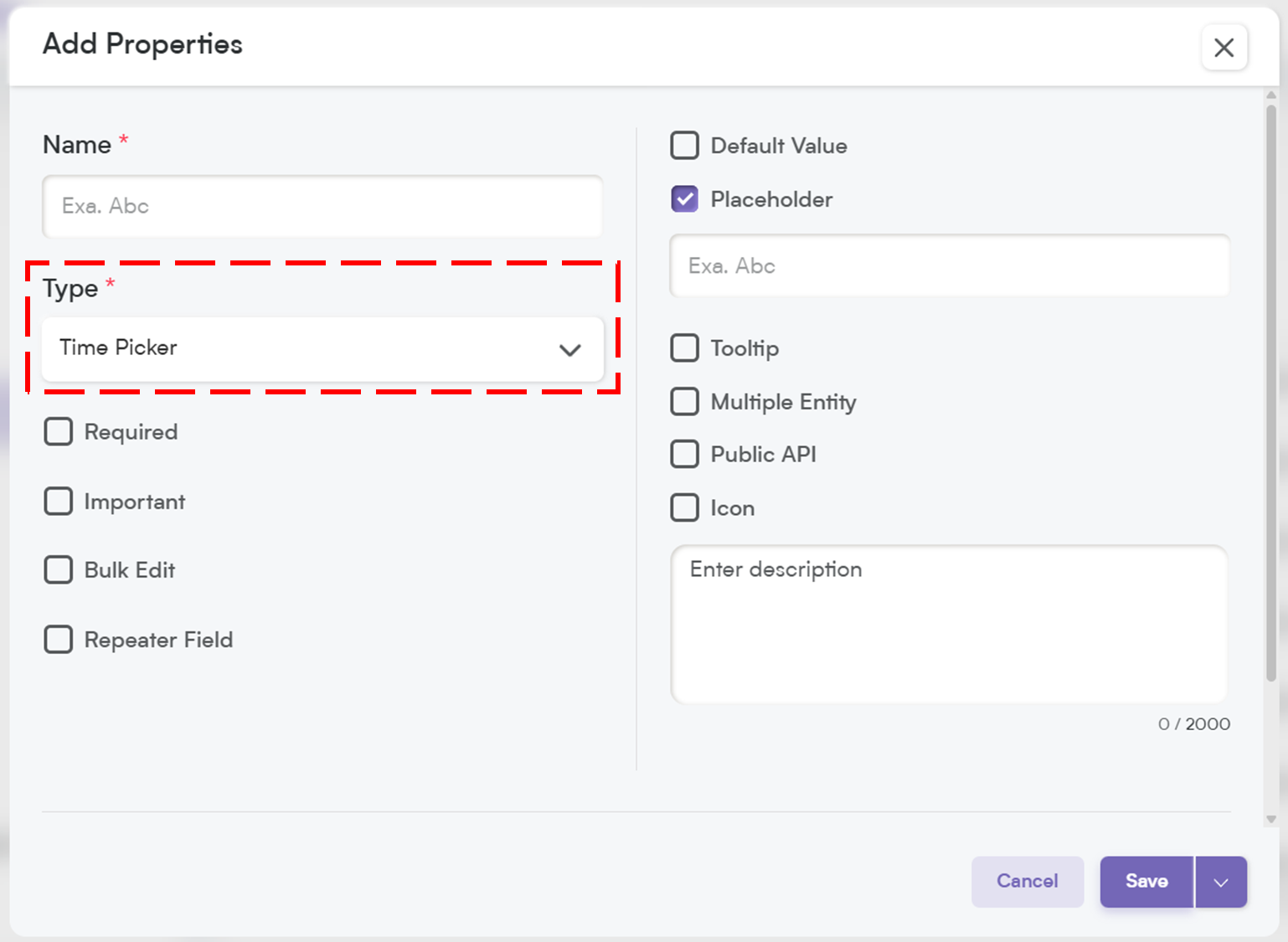This screenshot has width=1288, height=942.
Task: Close the Add Properties dialog
Action: click(1224, 48)
